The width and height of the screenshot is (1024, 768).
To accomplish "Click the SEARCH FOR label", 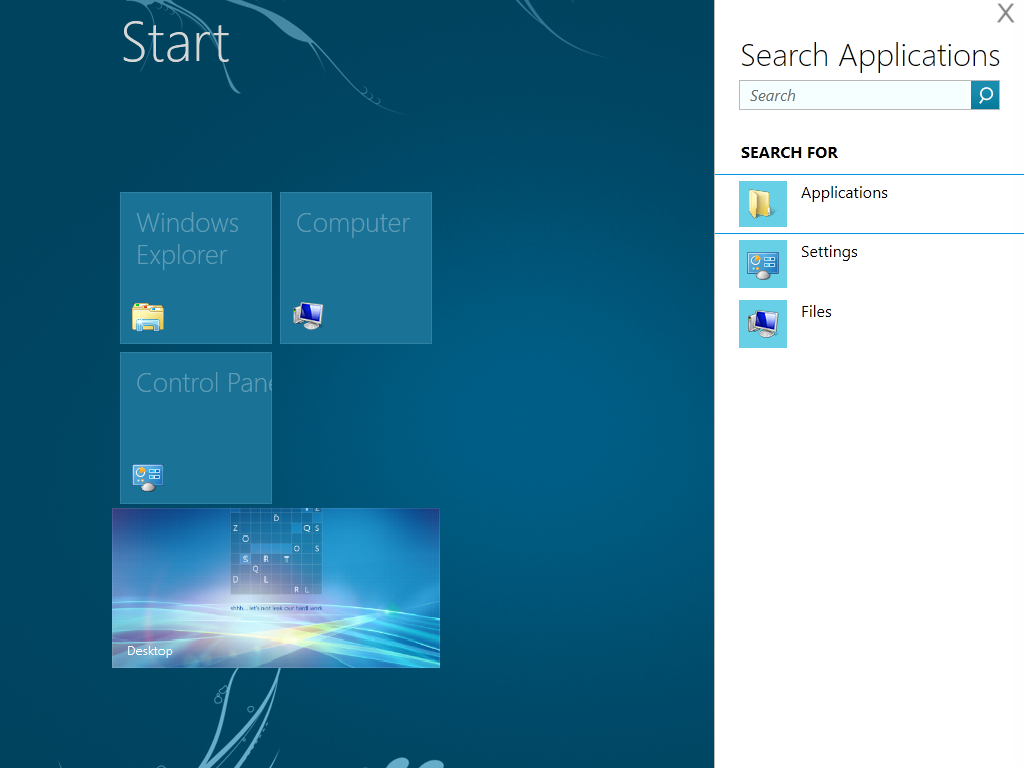I will [789, 153].
